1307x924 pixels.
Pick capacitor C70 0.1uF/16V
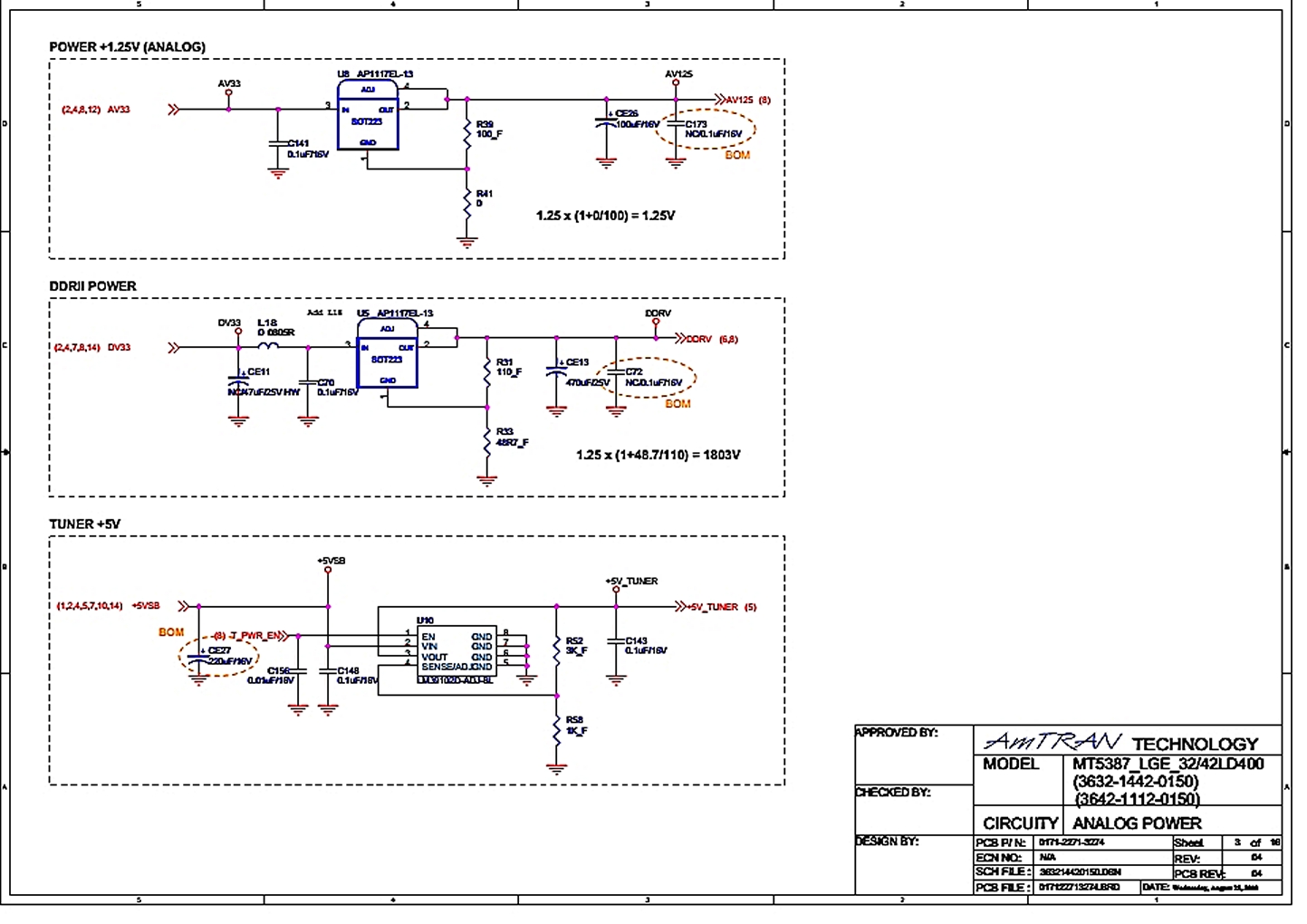coord(308,383)
